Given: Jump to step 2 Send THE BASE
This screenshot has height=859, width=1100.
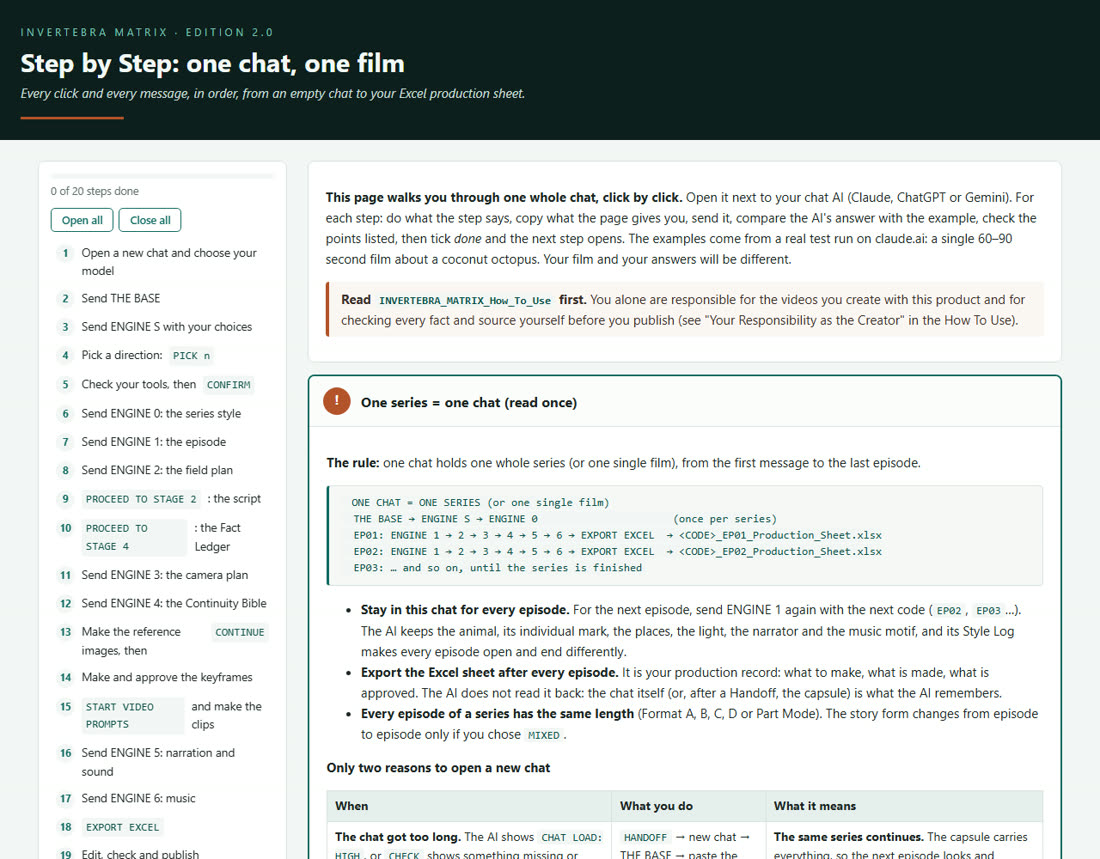Looking at the screenshot, I should pos(163,298).
